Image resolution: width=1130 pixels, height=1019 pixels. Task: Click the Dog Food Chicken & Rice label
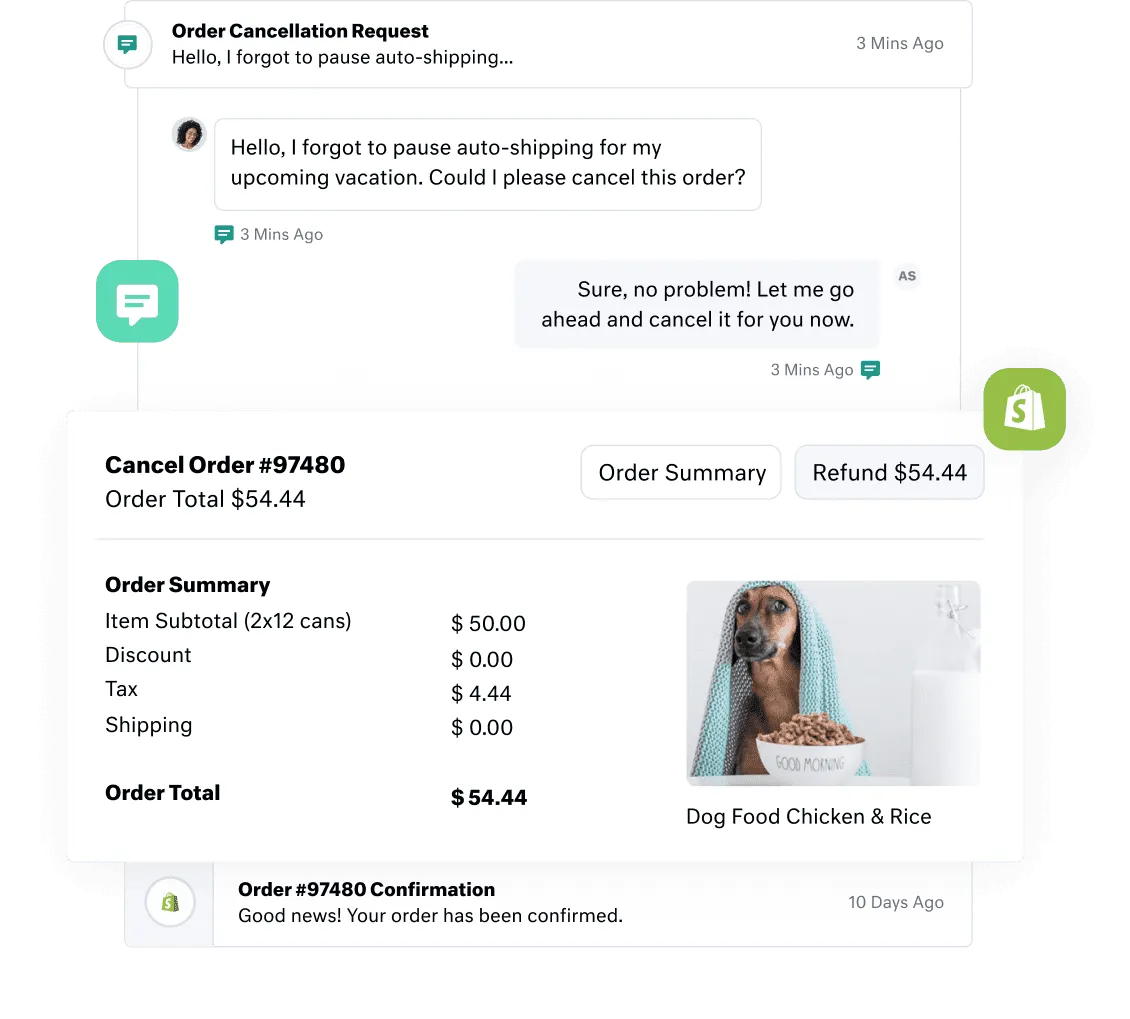coord(809,816)
